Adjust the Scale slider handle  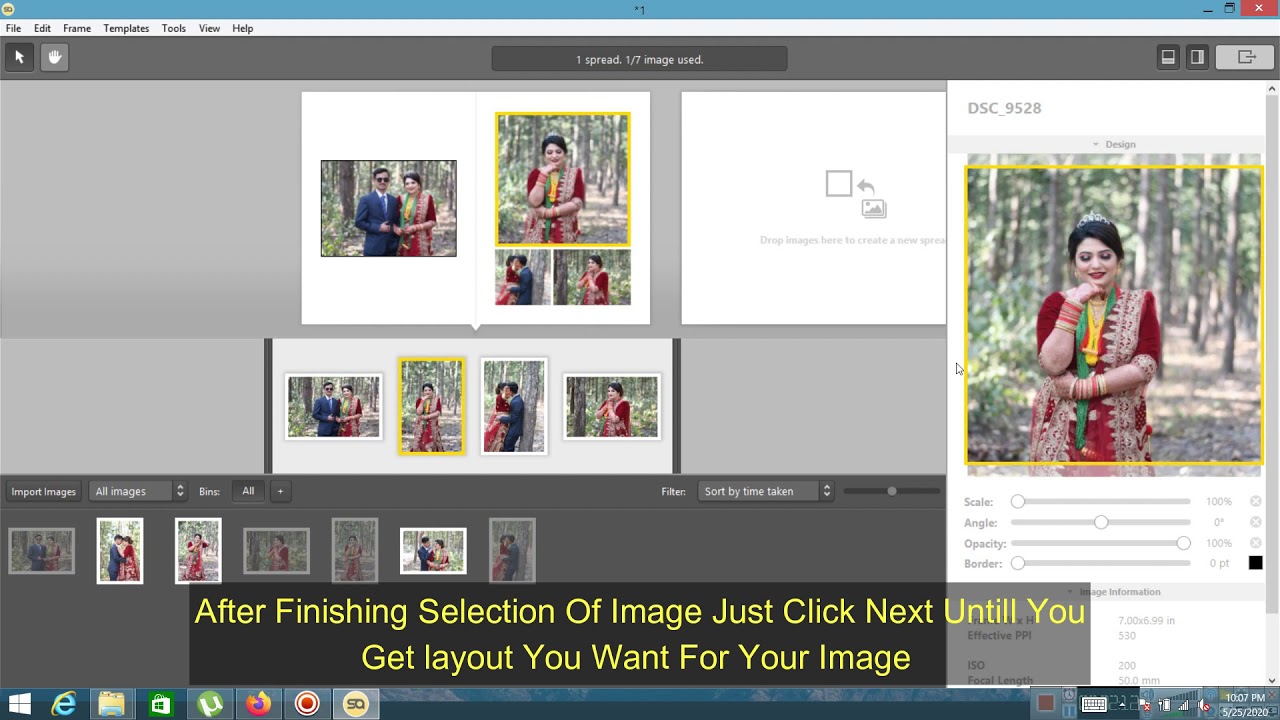click(x=1018, y=501)
